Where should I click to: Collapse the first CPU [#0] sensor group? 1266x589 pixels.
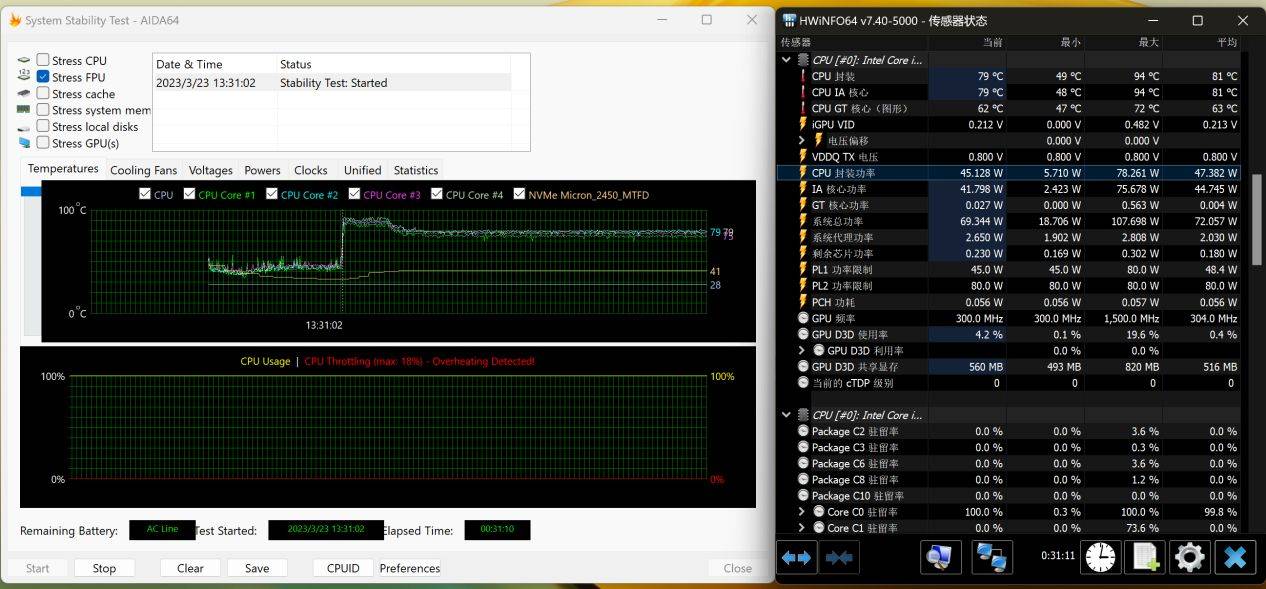[x=786, y=60]
